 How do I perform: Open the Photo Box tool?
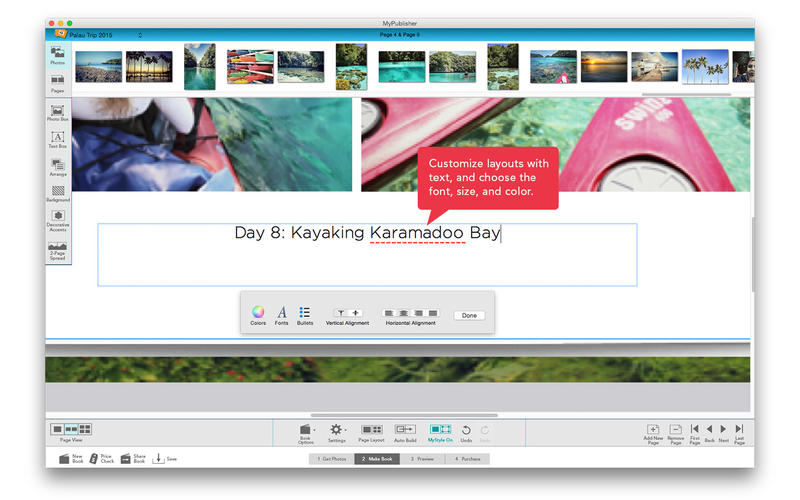57,110
